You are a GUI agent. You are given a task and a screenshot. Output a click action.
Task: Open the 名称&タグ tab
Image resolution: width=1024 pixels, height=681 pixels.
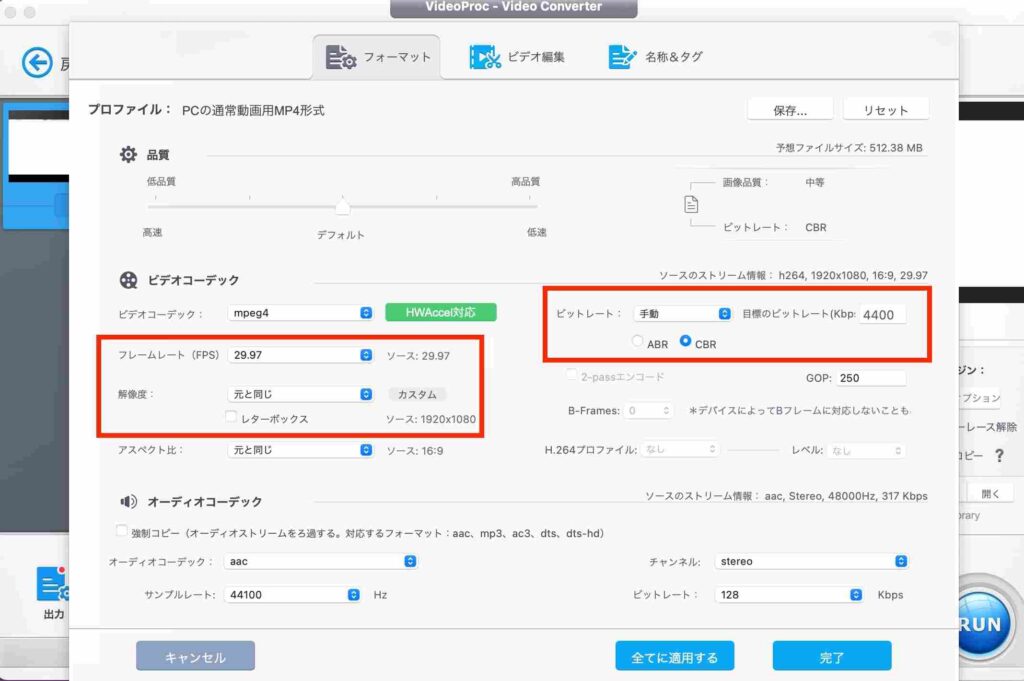pos(655,57)
